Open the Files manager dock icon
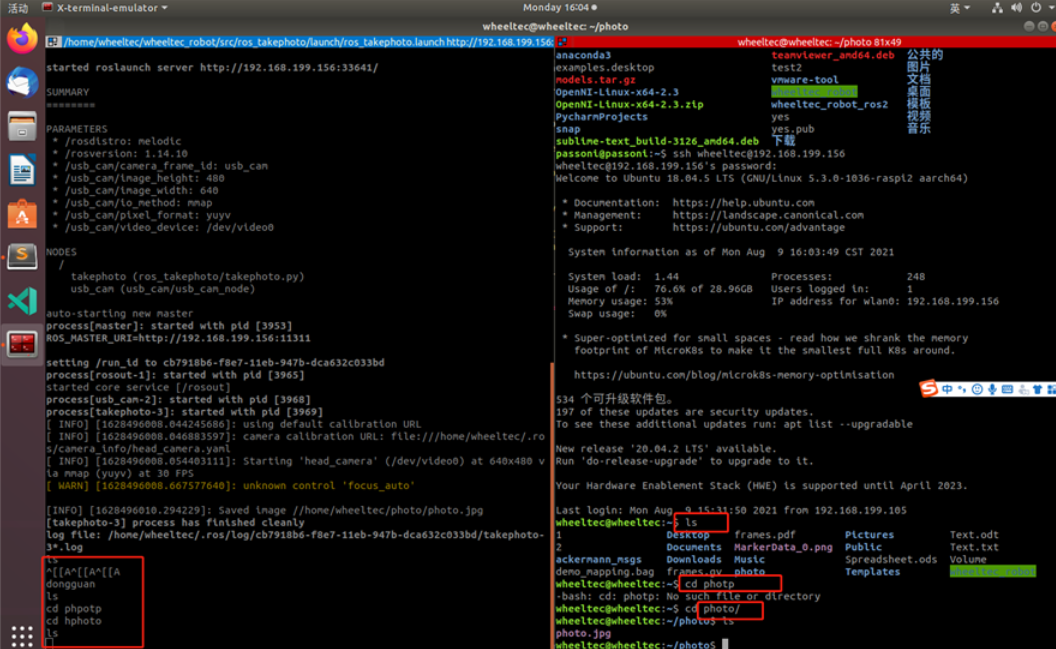This screenshot has height=649, width=1056. coord(22,126)
